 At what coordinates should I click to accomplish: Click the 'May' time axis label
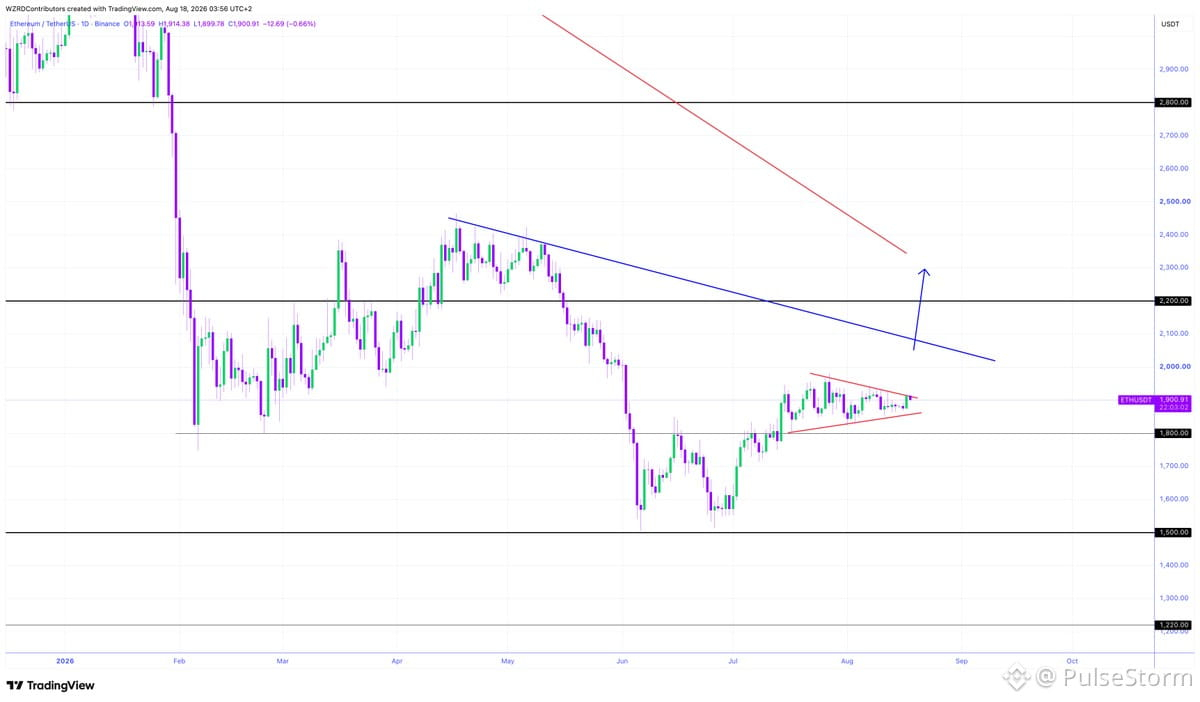[508, 661]
